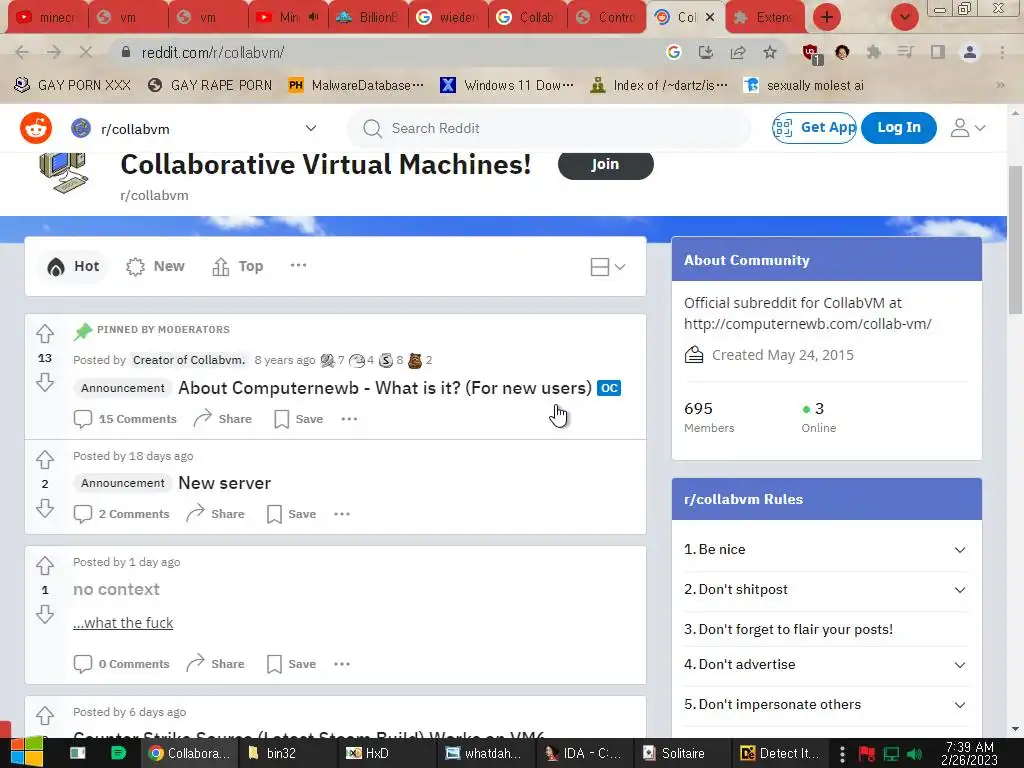Screen dimensions: 1024x768
Task: Bookmark this page with star icon
Action: [770, 52]
